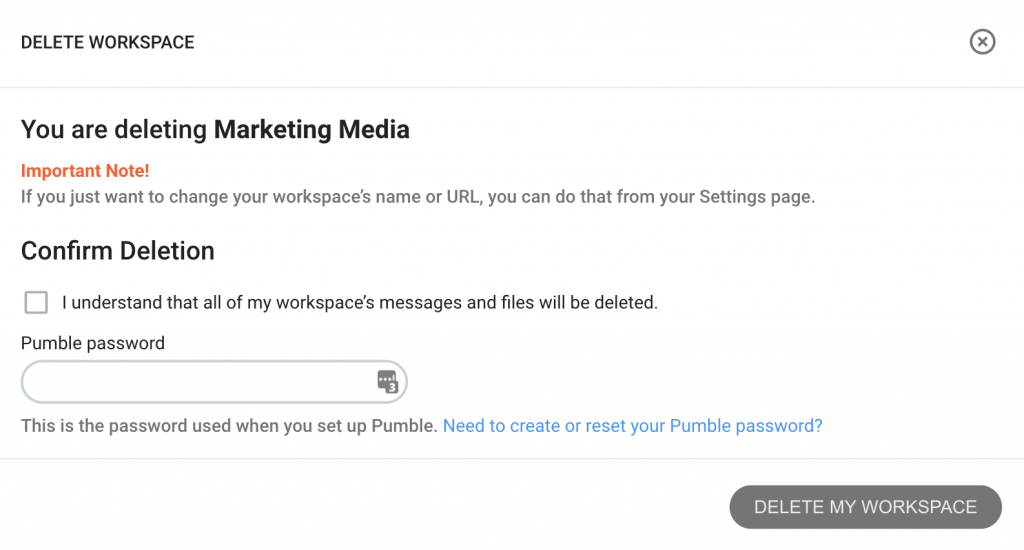Image resolution: width=1024 pixels, height=550 pixels.
Task: Click the "Settings page" words in the note
Action: tap(757, 197)
